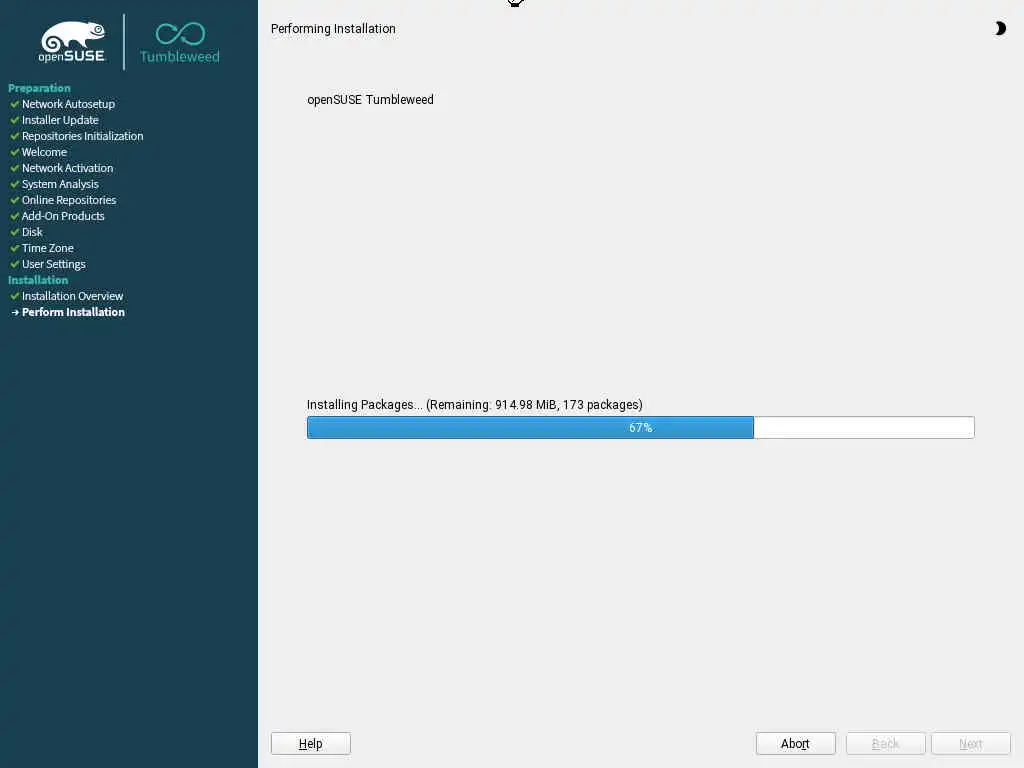1024x768 pixels.
Task: Open the Help button
Action: pos(311,744)
